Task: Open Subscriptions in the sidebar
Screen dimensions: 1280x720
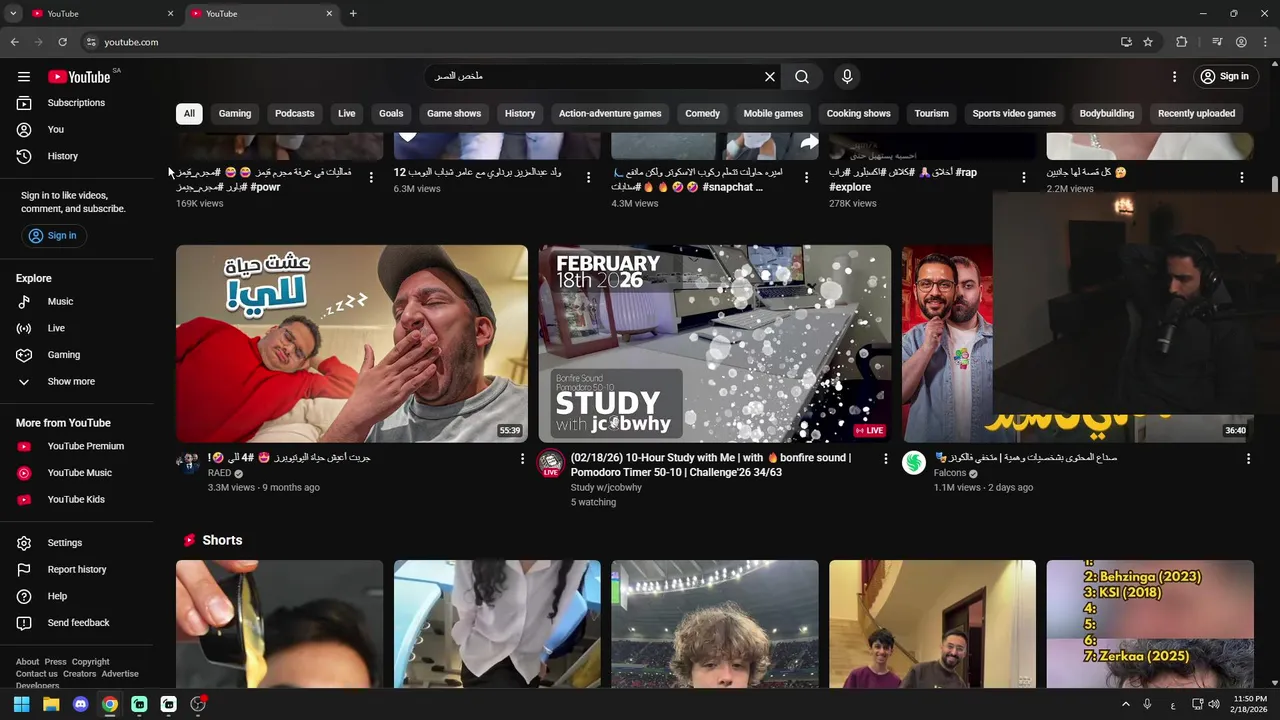Action: (76, 103)
